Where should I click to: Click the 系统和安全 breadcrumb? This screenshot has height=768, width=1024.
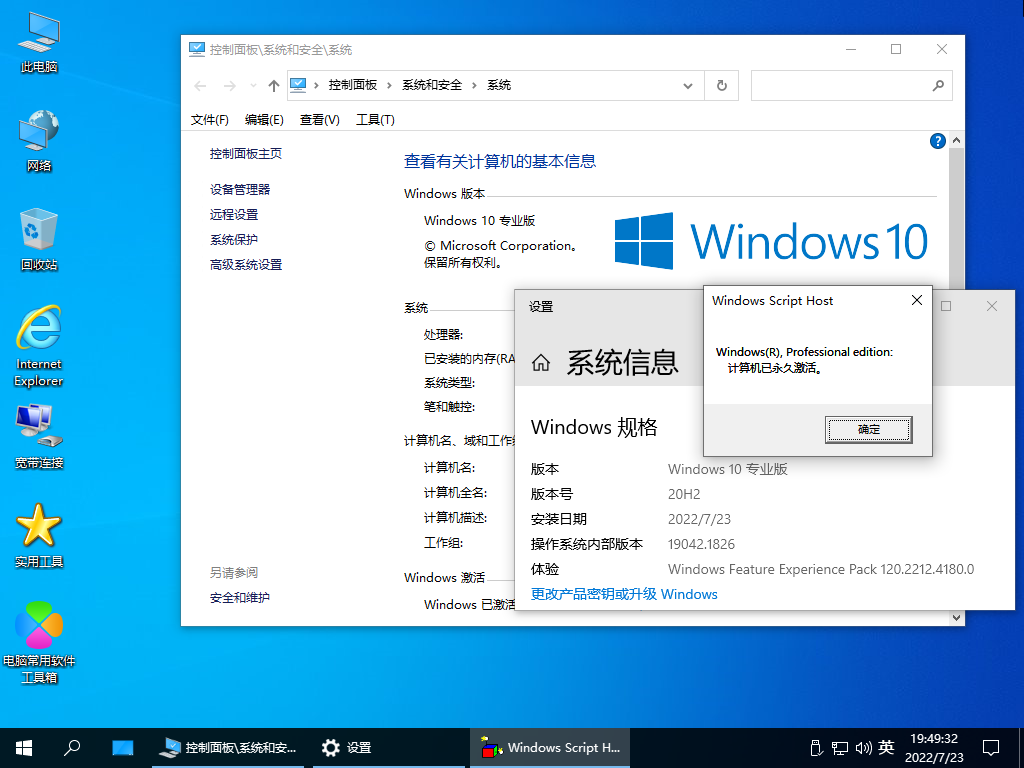[432, 86]
